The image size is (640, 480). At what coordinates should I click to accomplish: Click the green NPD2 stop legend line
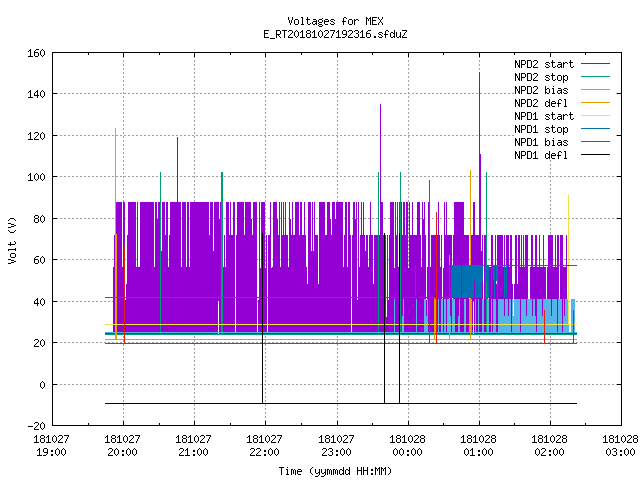595,76
